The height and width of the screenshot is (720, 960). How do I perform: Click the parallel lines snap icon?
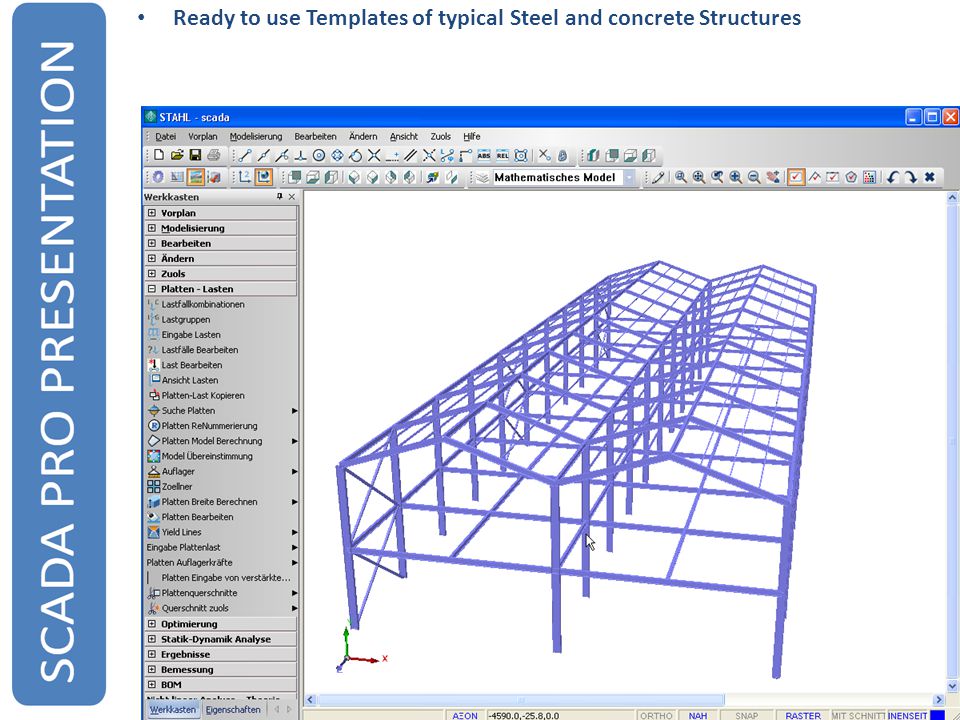tap(411, 156)
